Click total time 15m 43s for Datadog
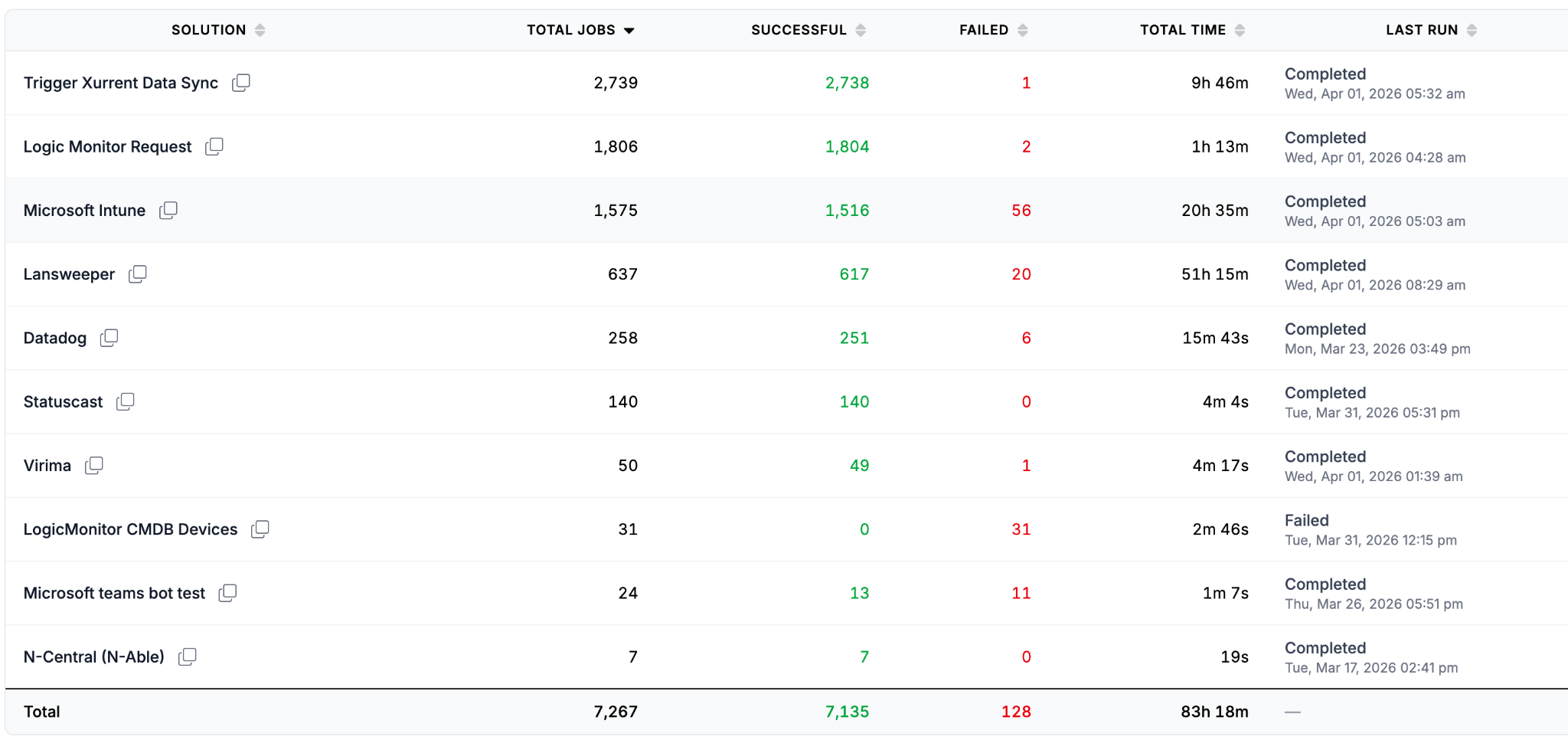Image resolution: width=1568 pixels, height=753 pixels. (x=1215, y=338)
